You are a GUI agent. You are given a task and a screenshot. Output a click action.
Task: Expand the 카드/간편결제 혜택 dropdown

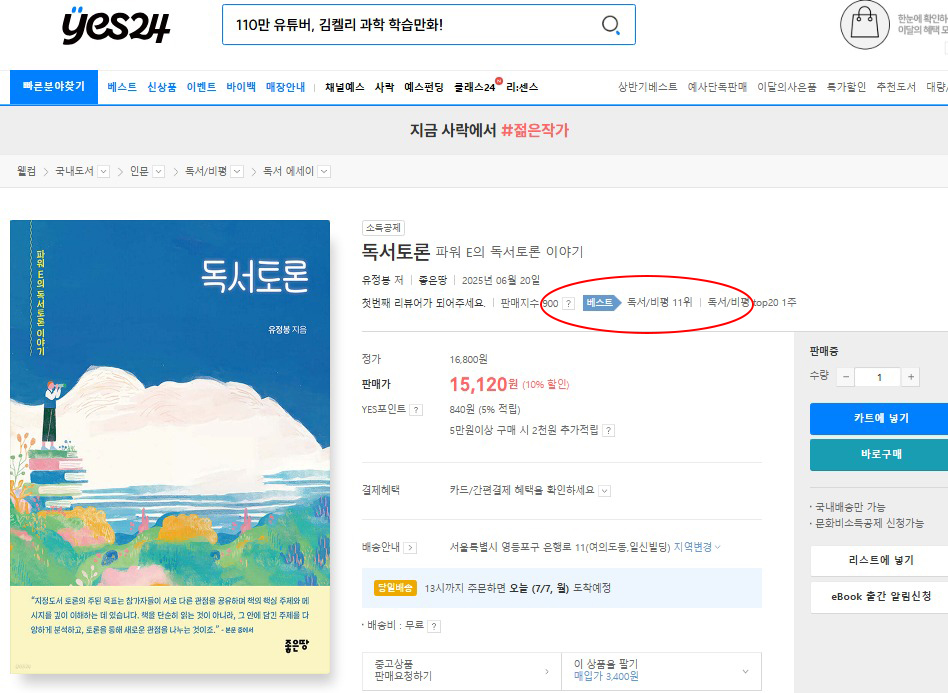(x=605, y=491)
